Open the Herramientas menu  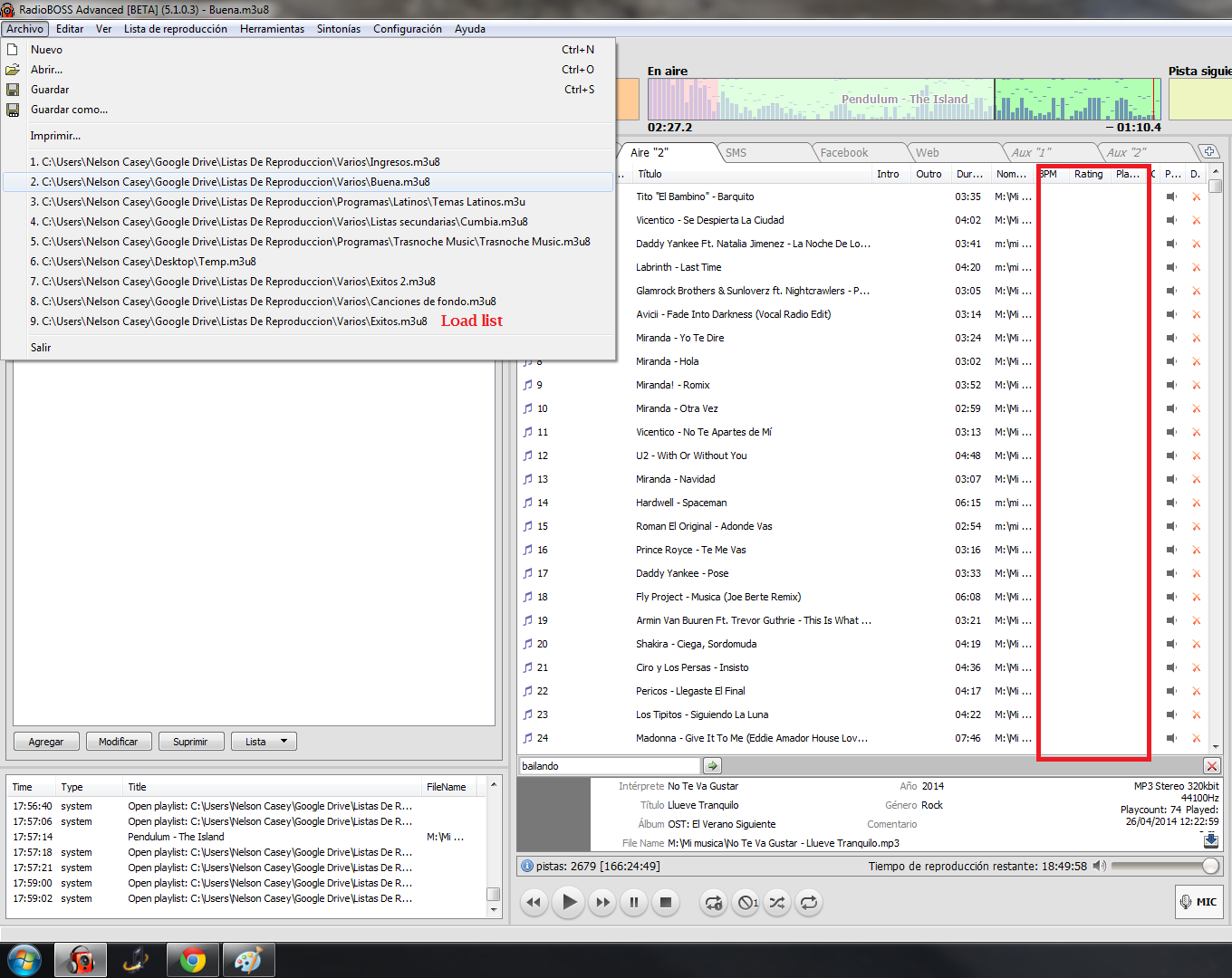[272, 29]
